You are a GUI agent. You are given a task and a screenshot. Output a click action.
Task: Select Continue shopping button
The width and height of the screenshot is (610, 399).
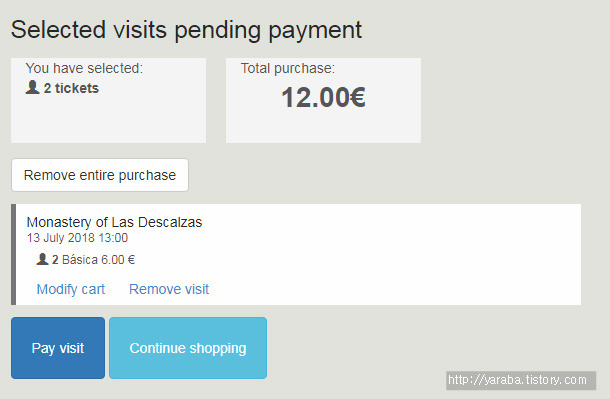188,348
